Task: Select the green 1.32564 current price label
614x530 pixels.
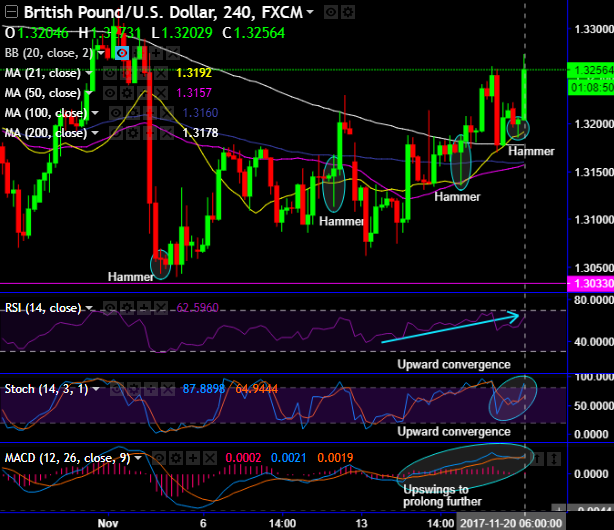Action: tap(591, 70)
